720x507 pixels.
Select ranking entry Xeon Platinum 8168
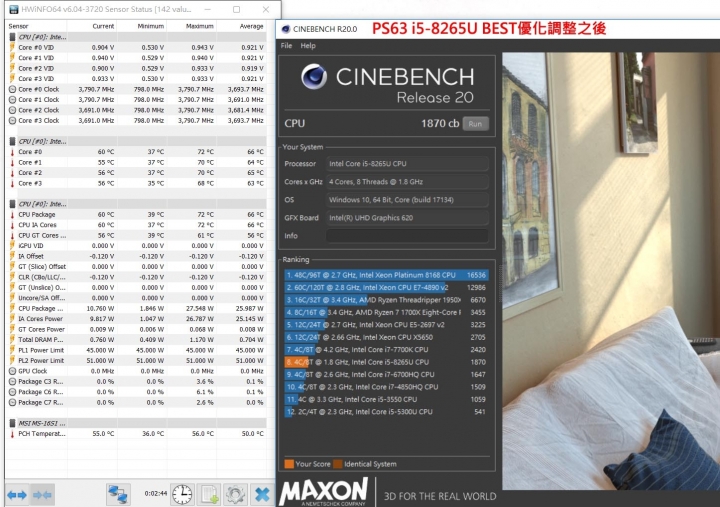[x=386, y=275]
